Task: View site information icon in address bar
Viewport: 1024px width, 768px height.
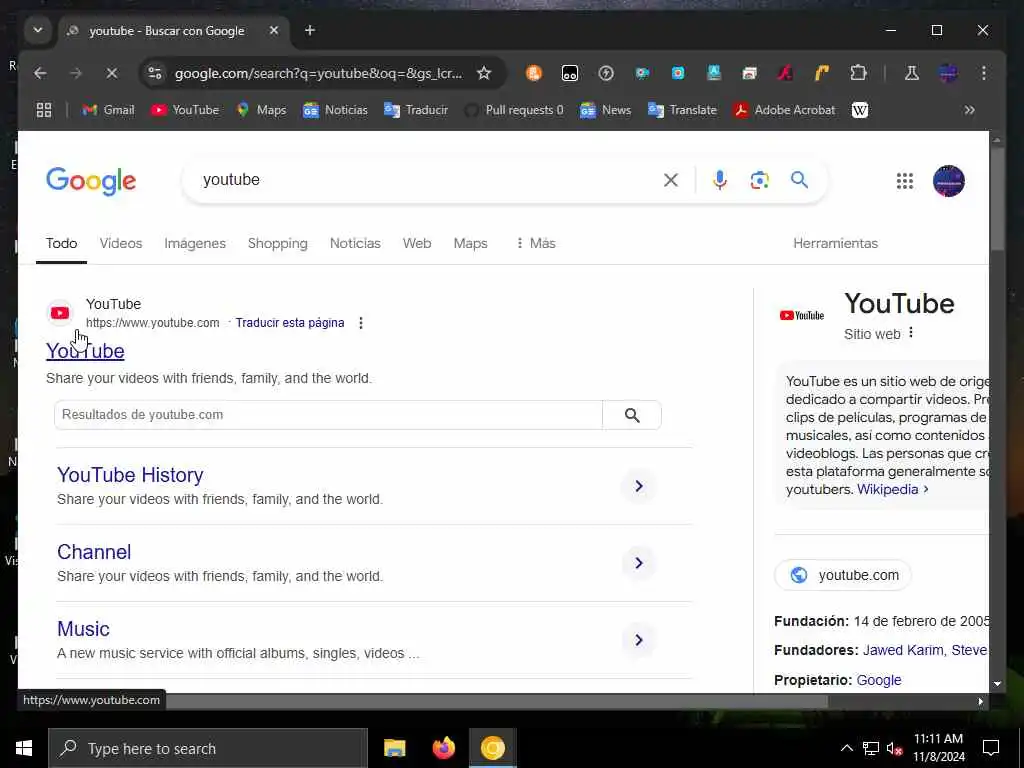Action: tap(155, 73)
